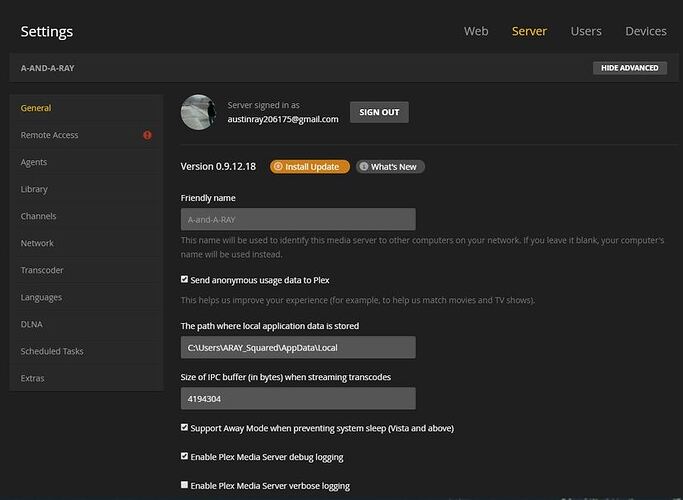The image size is (683, 500).
Task: Click the orange Install Update button
Action: tap(310, 166)
